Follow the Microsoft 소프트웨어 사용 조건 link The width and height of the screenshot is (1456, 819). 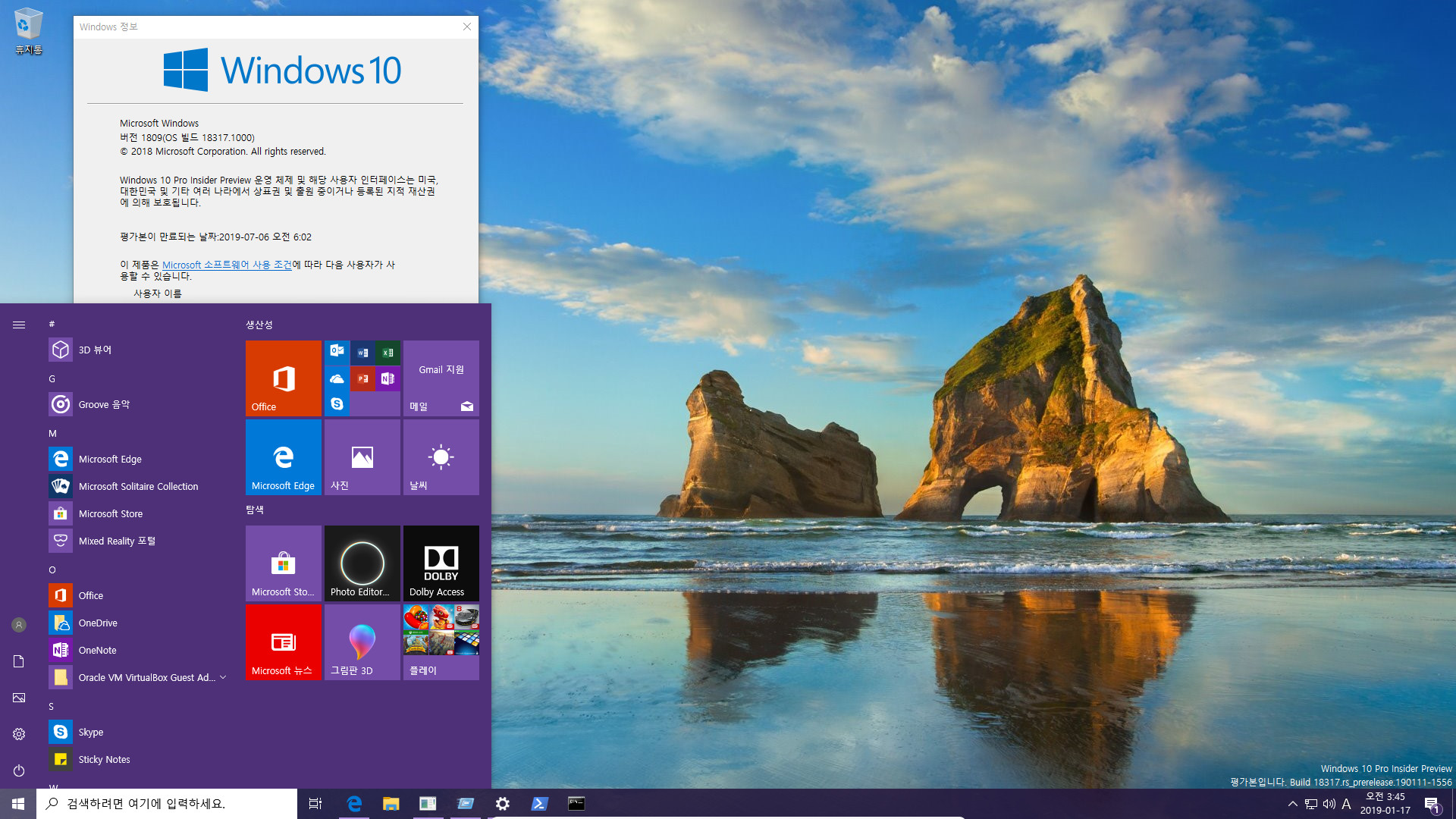click(x=227, y=265)
